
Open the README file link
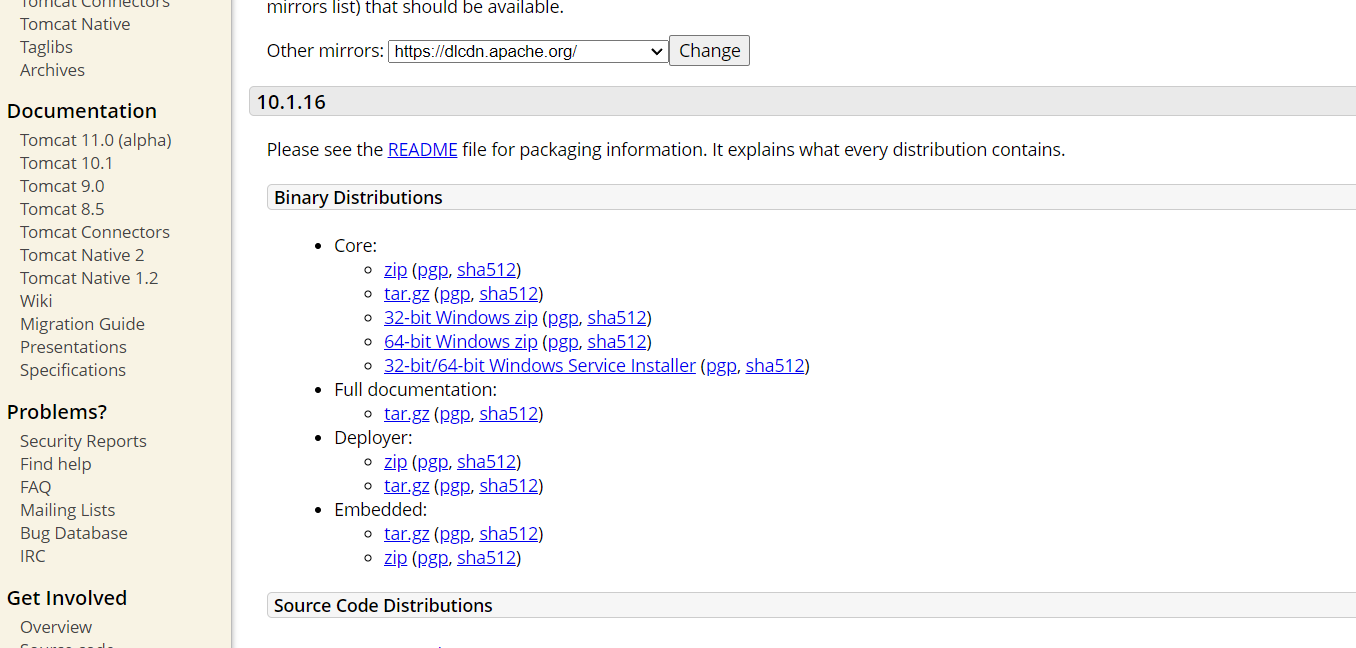tap(422, 150)
